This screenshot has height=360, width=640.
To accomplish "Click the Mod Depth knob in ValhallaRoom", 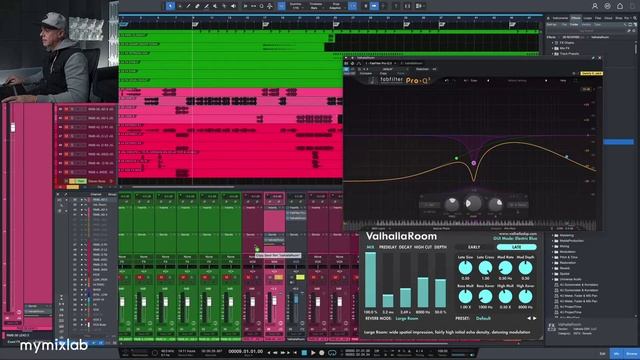I will [x=525, y=268].
